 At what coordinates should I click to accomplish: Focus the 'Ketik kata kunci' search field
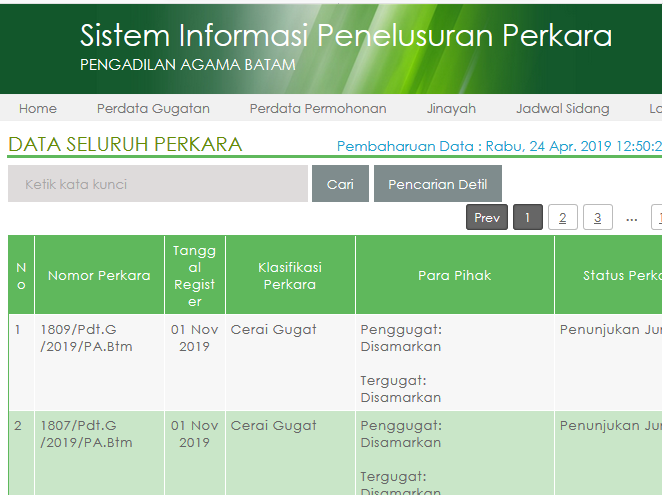point(158,184)
